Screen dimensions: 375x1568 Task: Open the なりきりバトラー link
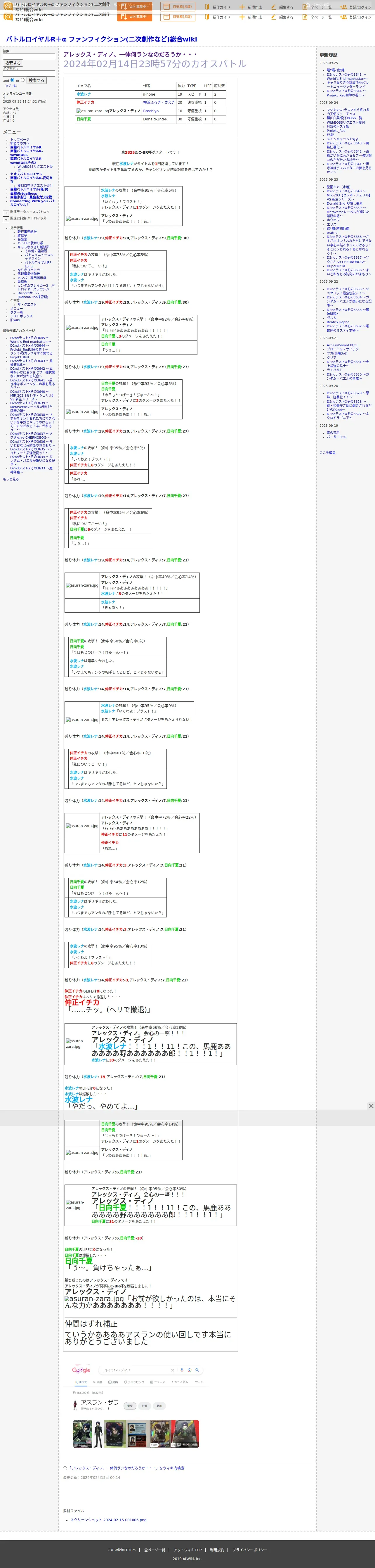[x=30, y=270]
